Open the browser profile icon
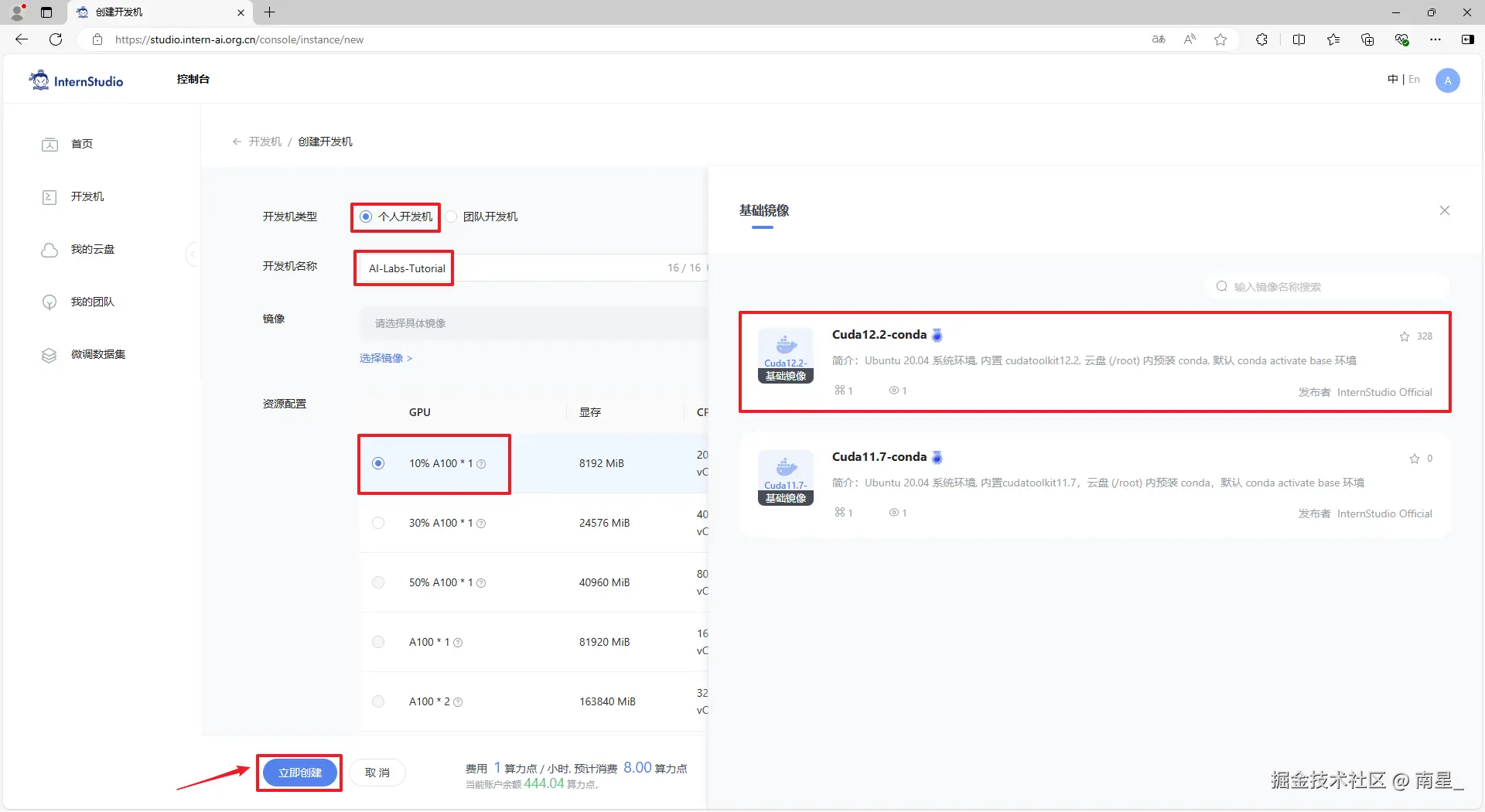Image resolution: width=1485 pixels, height=812 pixels. pyautogui.click(x=17, y=12)
